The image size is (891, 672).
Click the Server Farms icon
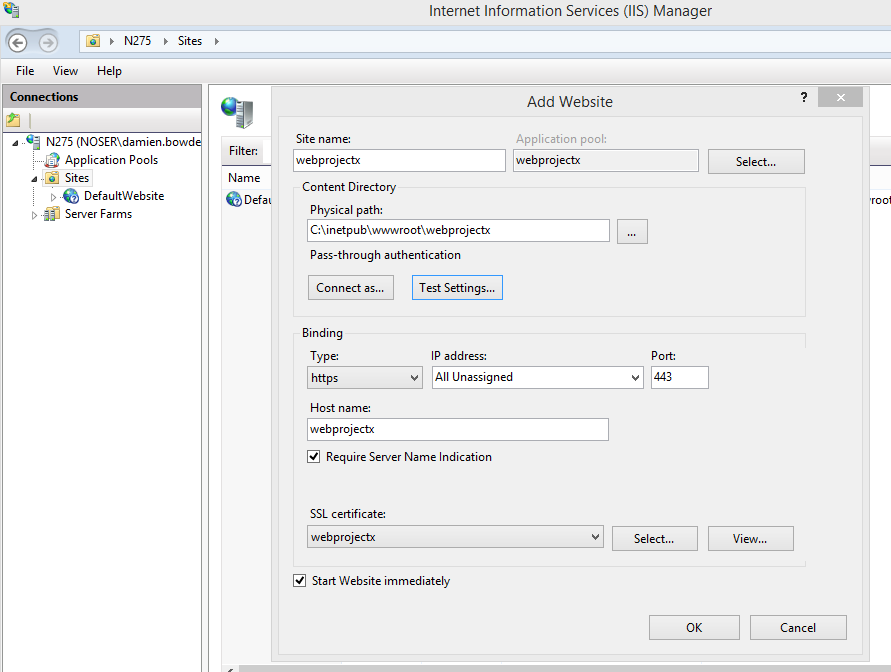52,214
